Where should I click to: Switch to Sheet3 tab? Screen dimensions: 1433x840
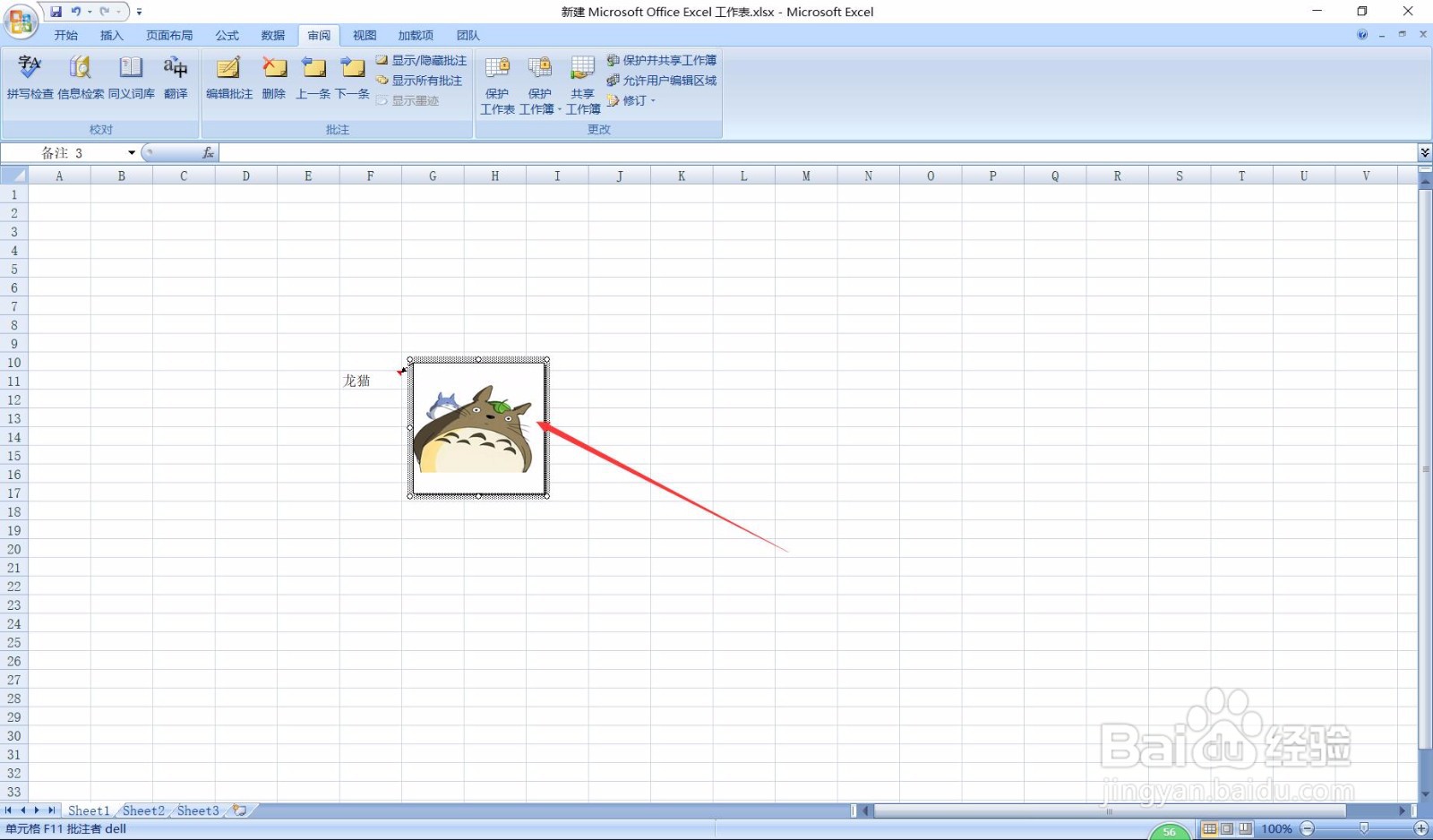pyautogui.click(x=198, y=810)
